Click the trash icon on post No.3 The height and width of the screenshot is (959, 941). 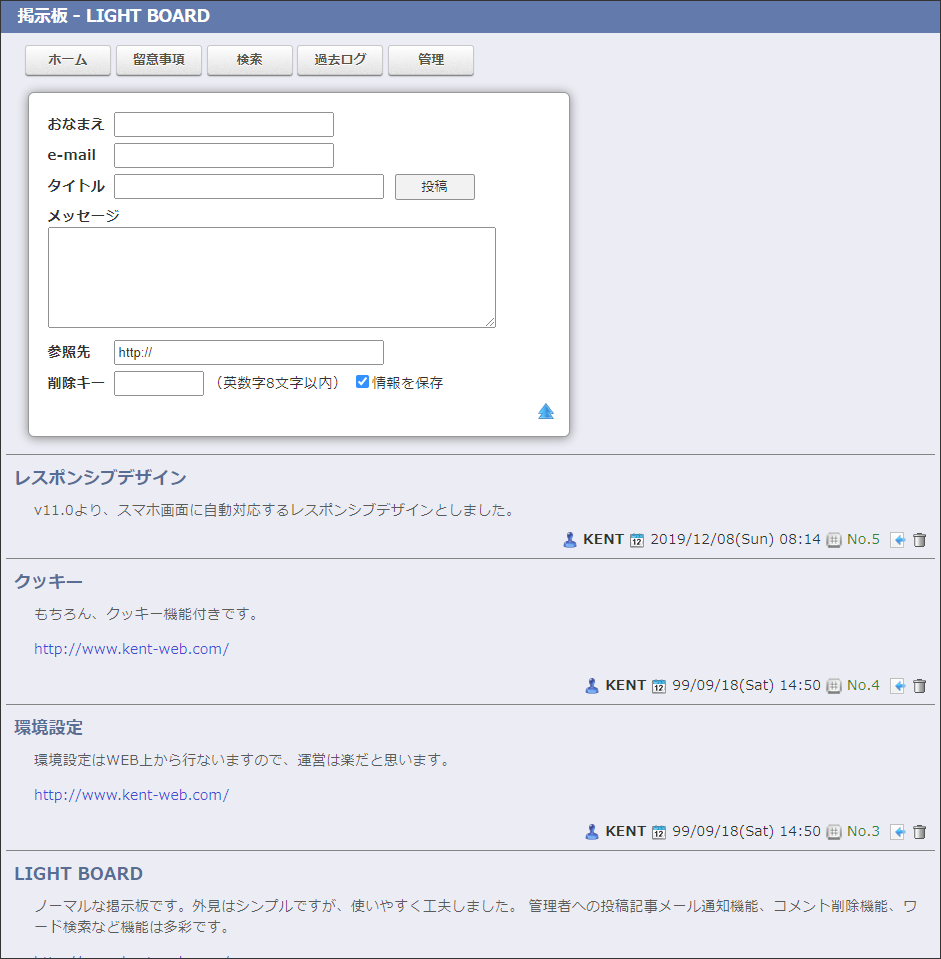(x=920, y=832)
